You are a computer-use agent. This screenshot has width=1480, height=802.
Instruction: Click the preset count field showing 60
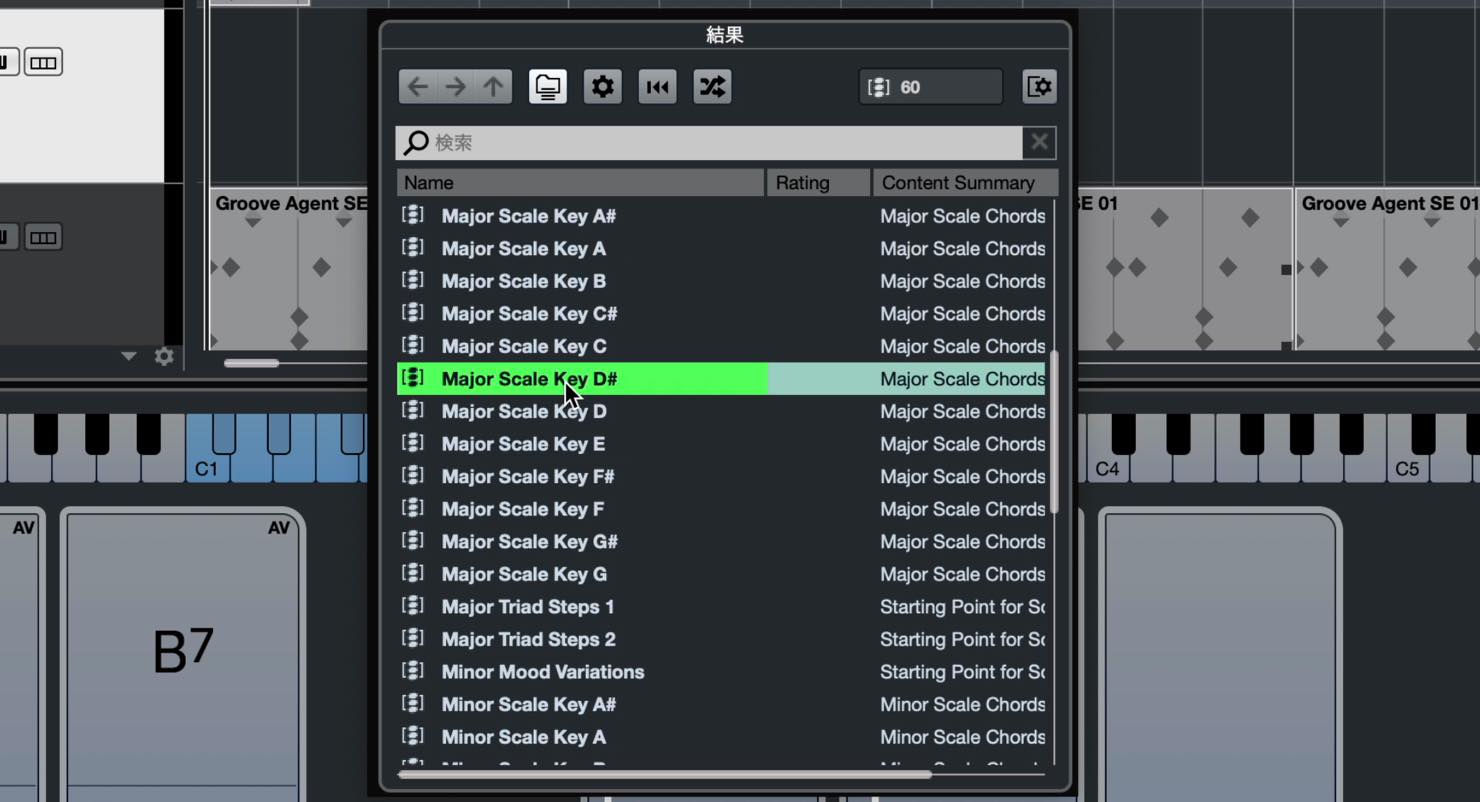coord(930,87)
